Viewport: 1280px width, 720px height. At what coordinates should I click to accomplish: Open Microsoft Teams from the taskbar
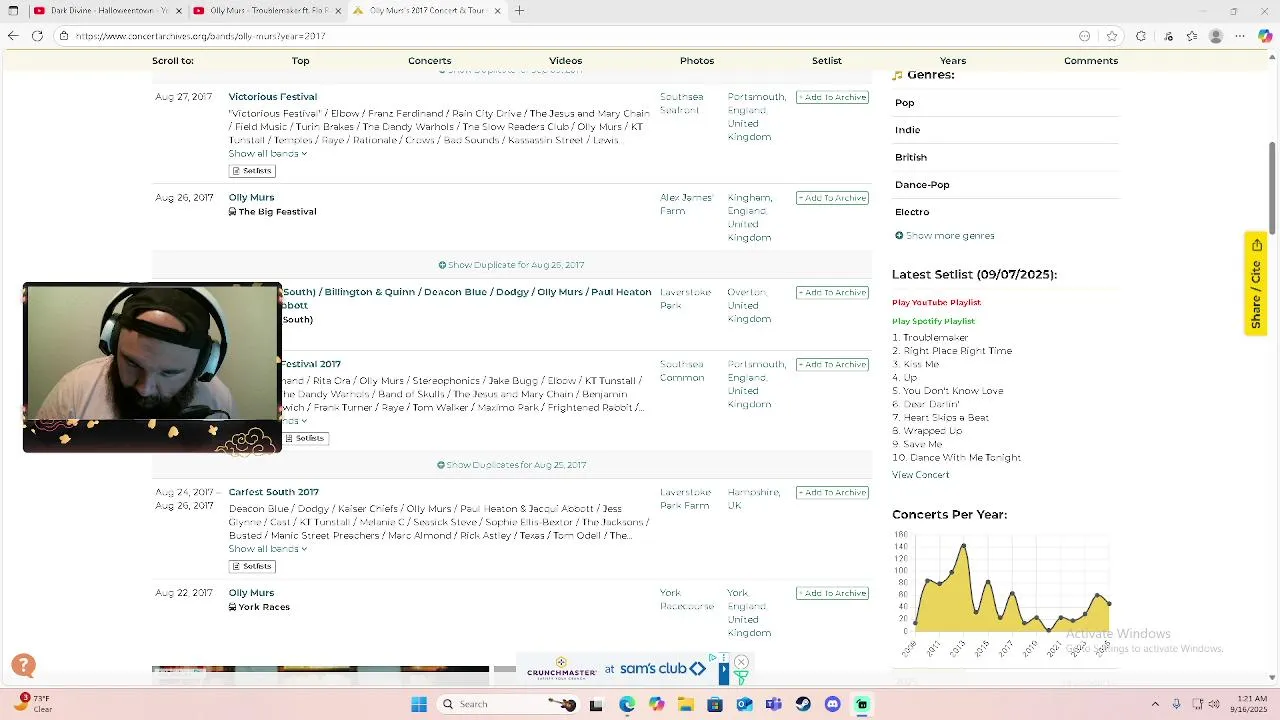click(773, 704)
